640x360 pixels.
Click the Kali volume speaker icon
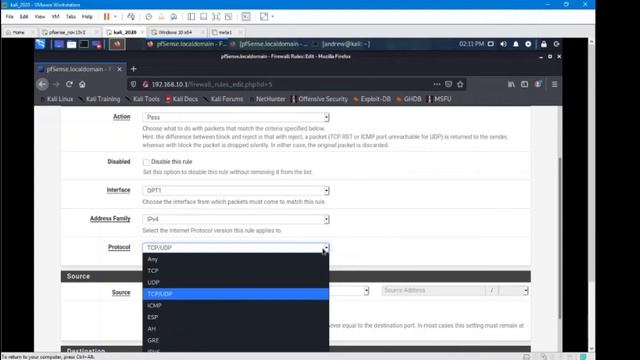pyautogui.click(x=503, y=44)
